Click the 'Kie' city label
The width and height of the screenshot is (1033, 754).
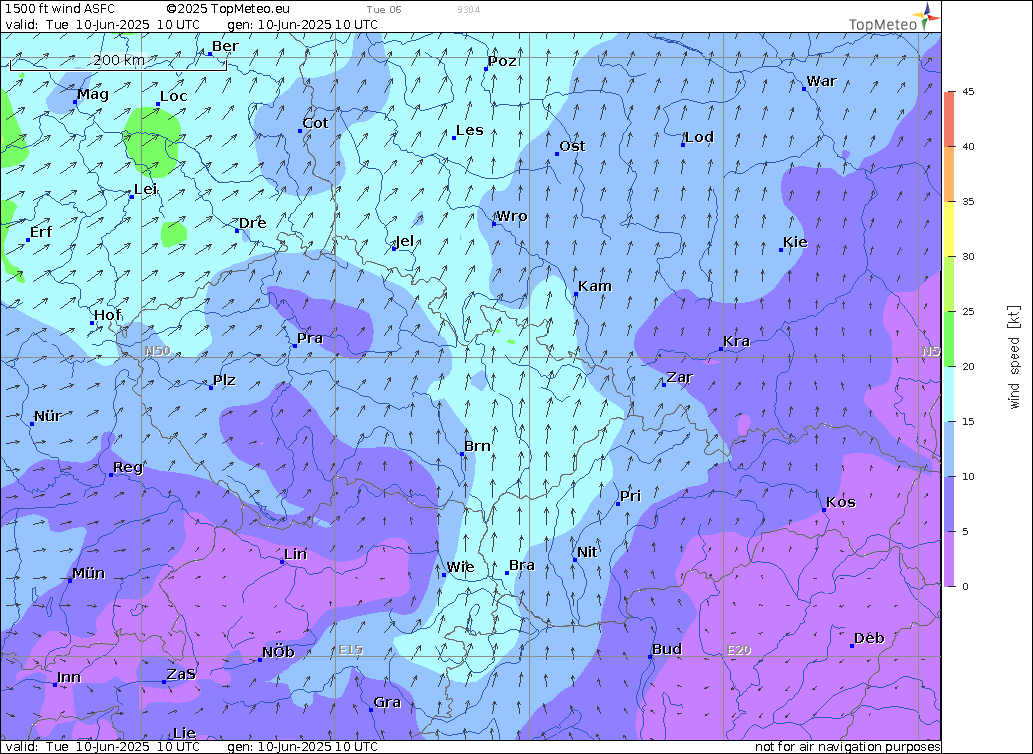(795, 242)
